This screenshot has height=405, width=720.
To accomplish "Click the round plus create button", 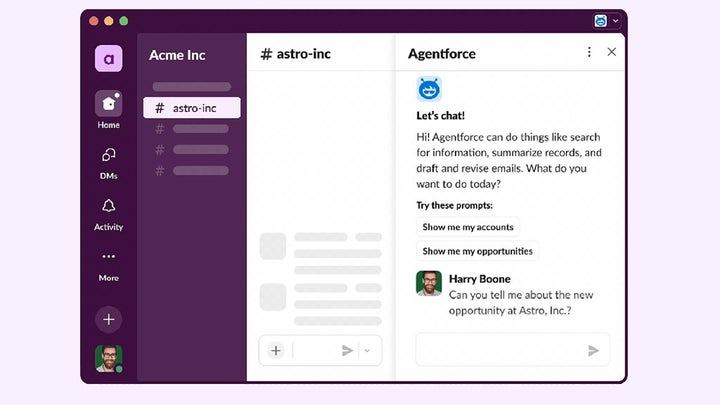I will pyautogui.click(x=108, y=319).
